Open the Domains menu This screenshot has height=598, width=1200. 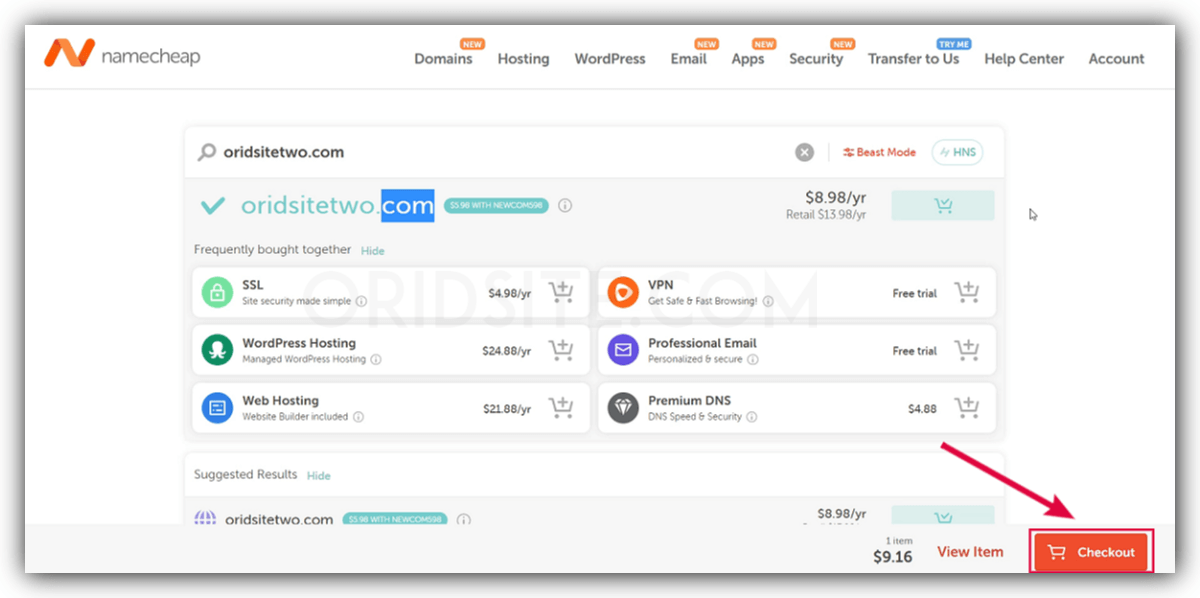443,58
